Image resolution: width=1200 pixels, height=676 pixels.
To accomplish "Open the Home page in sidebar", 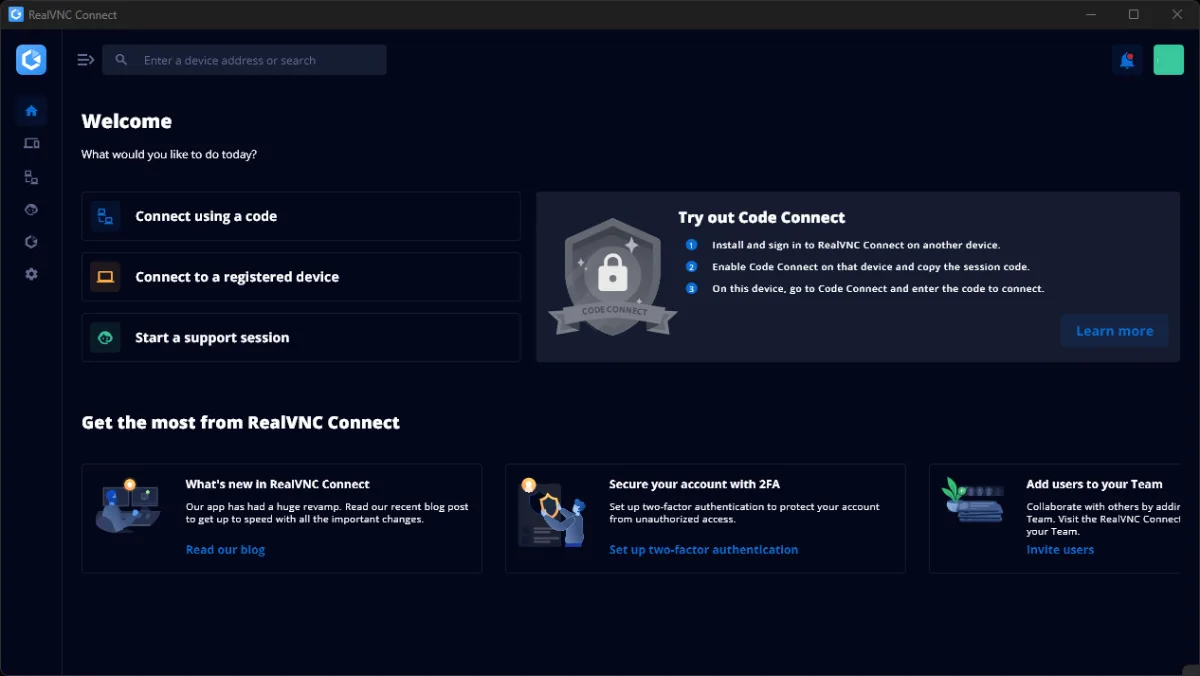I will (x=31, y=111).
